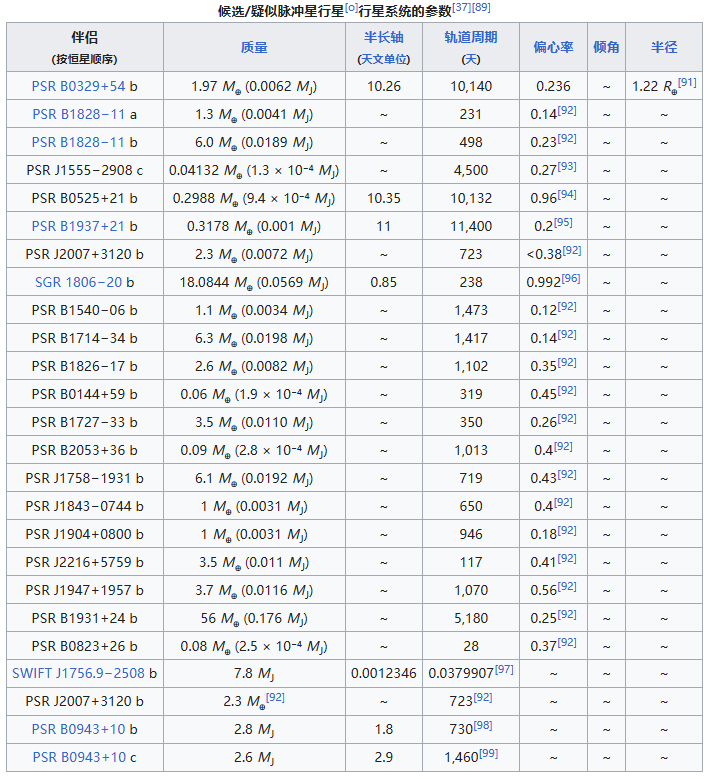Click the 半径 column header link
Viewport: 710px width, 779px height.
coord(663,47)
